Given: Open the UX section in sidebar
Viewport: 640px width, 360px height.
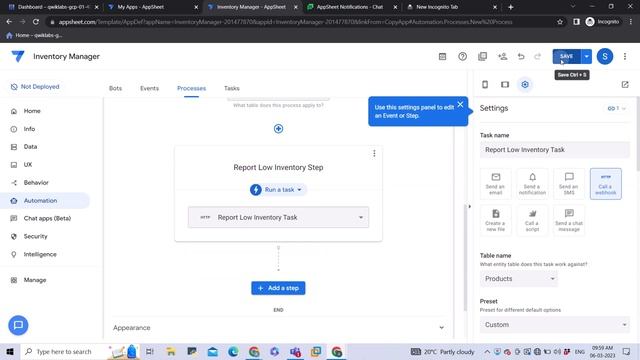Looking at the screenshot, I should point(28,164).
